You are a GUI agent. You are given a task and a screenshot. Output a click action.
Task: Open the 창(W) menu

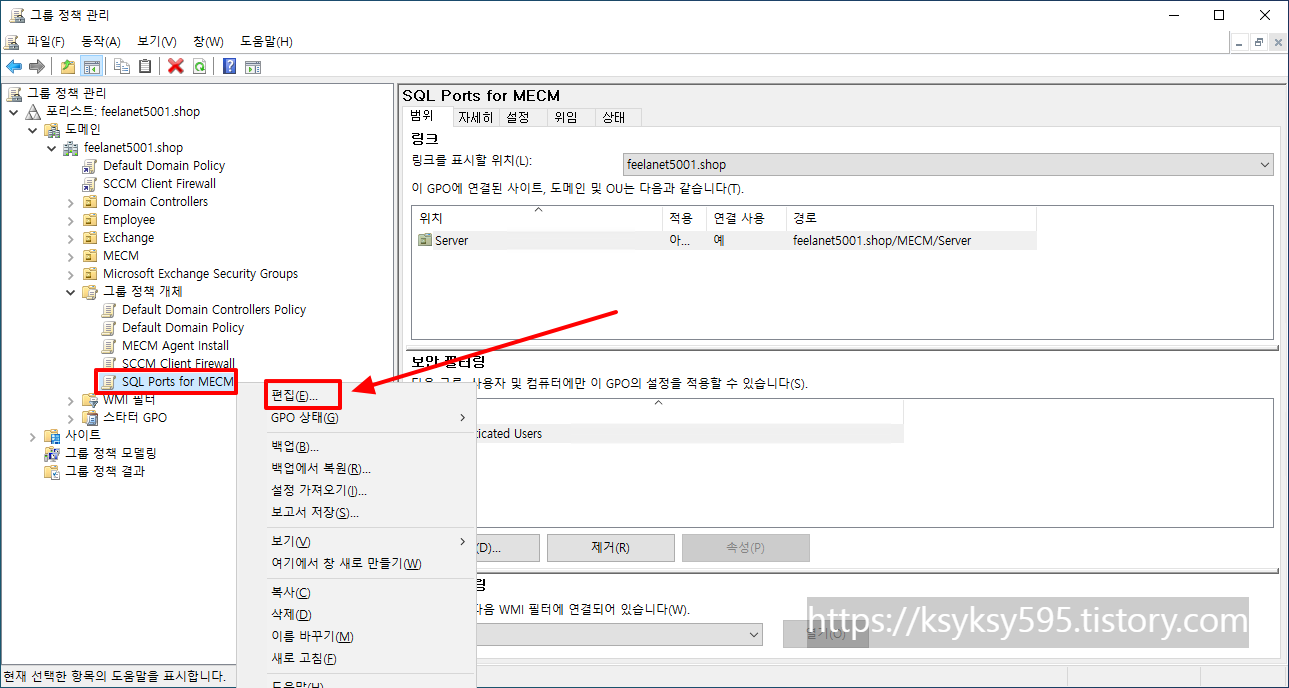pyautogui.click(x=208, y=41)
